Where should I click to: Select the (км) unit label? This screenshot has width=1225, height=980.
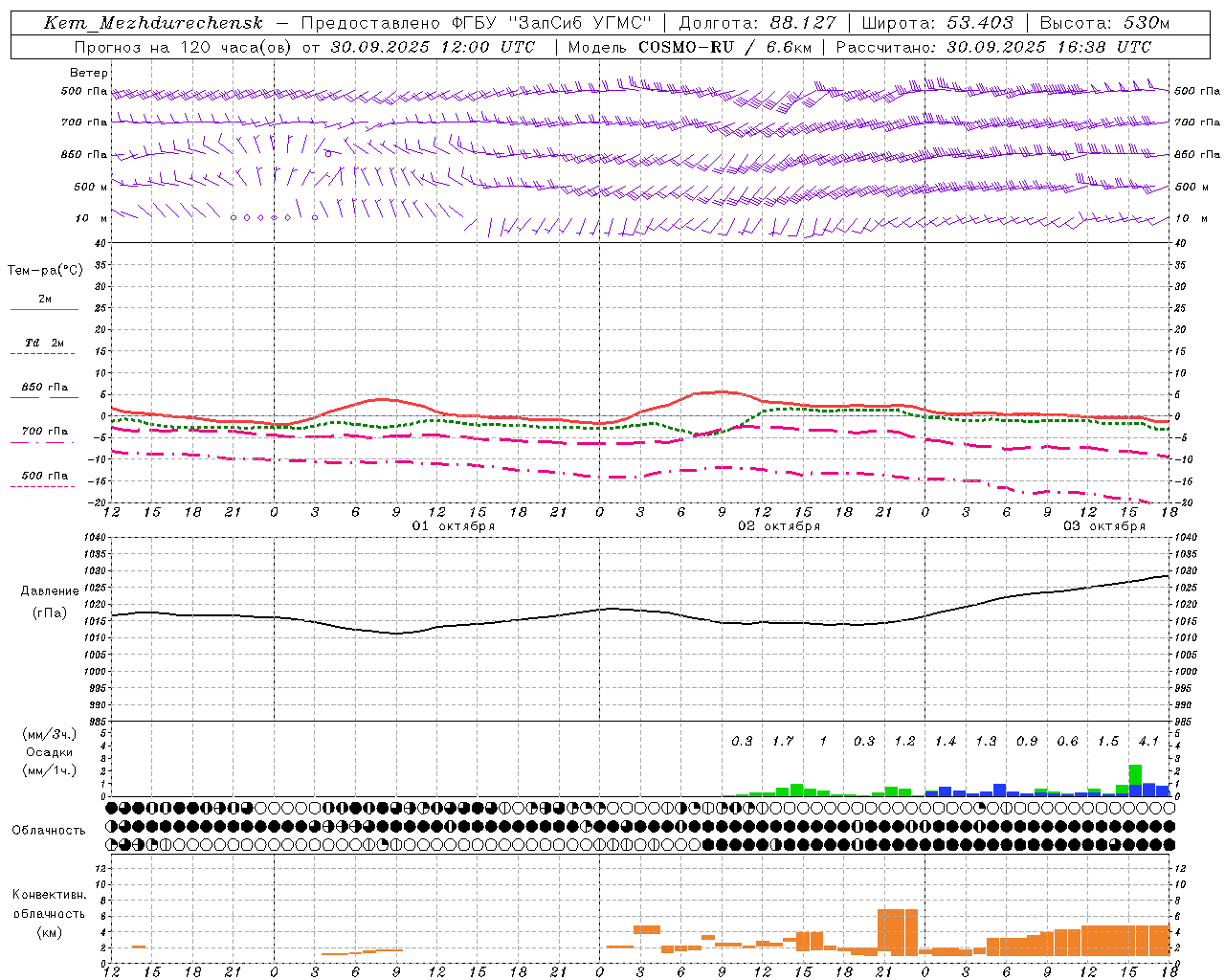(x=49, y=932)
